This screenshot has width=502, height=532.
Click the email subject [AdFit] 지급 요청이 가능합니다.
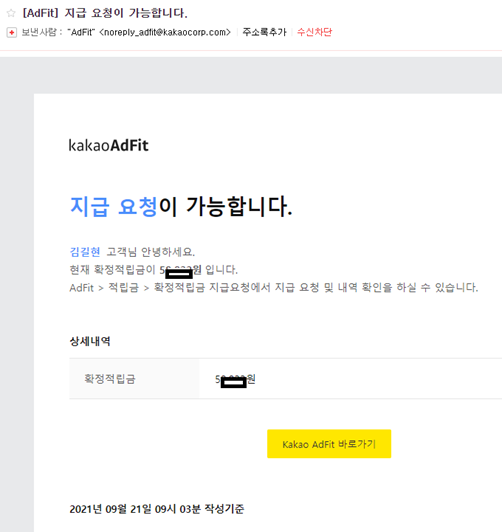[105, 13]
